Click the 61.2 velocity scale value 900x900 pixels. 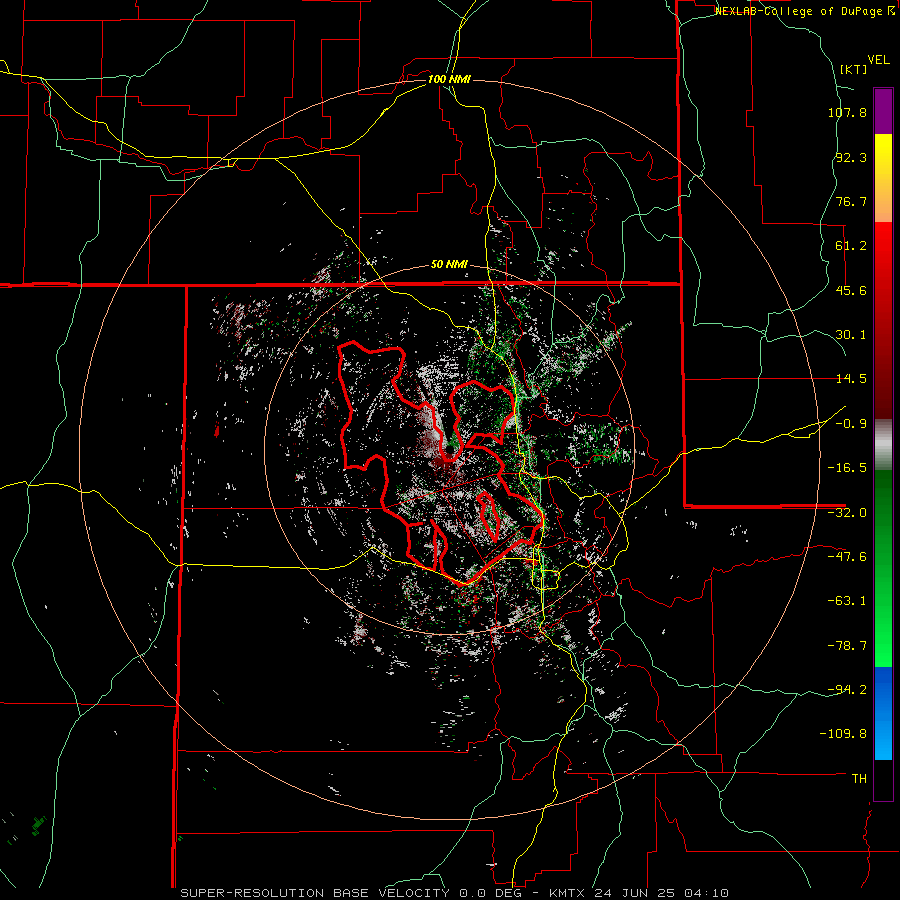(851, 246)
